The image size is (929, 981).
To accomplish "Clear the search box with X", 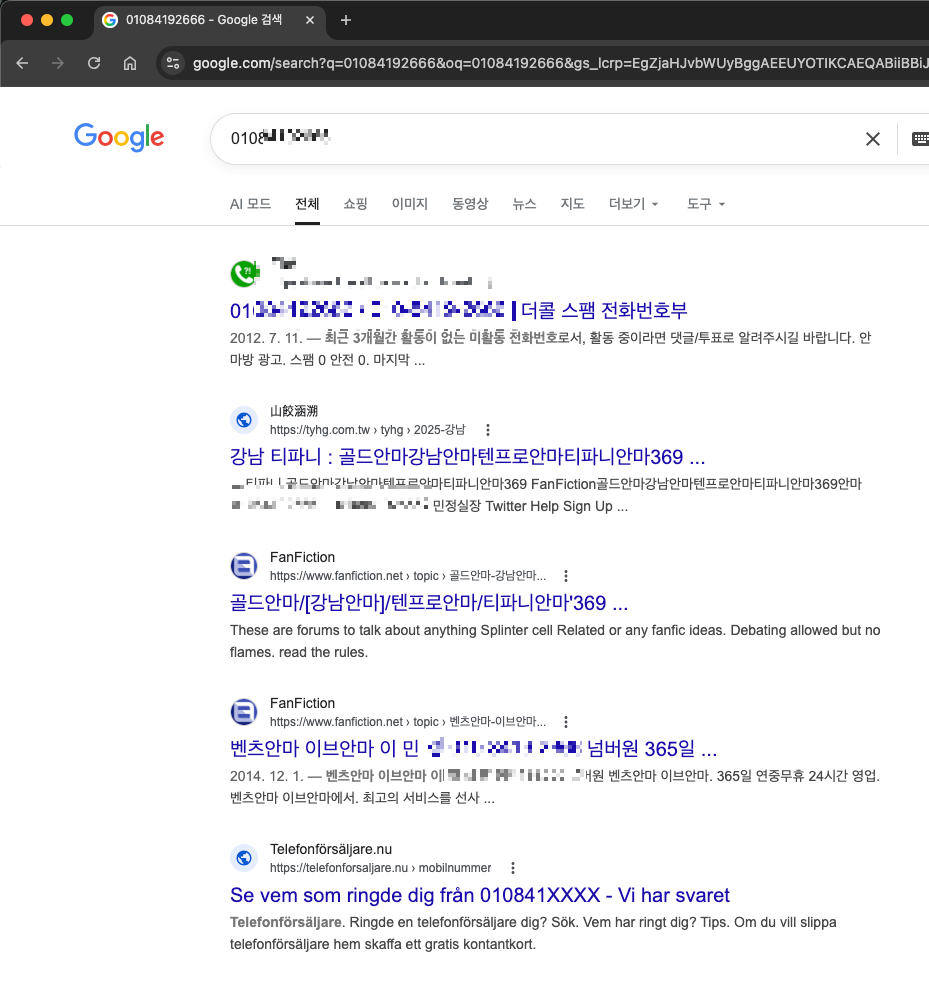I will (873, 139).
